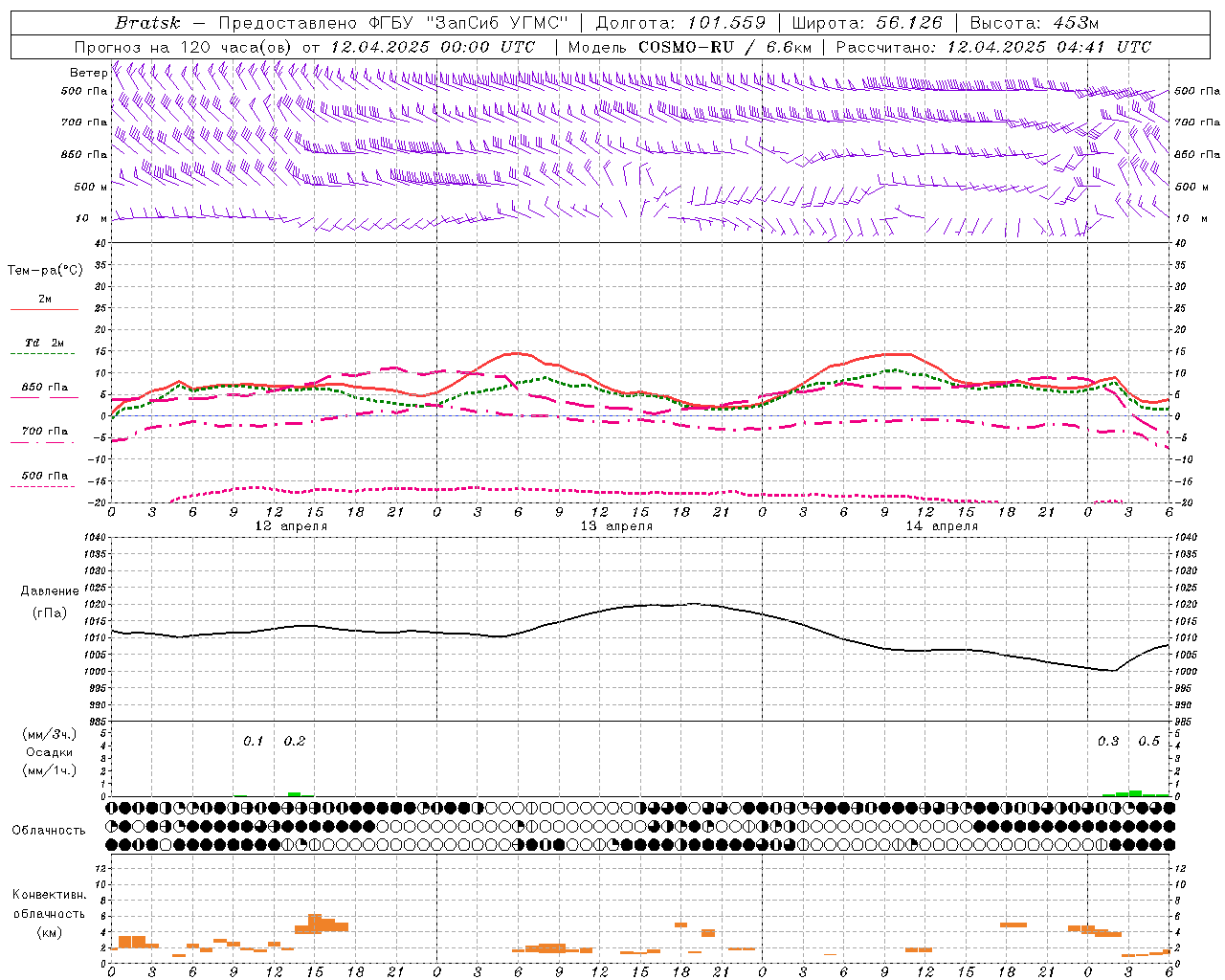The image size is (1225, 980).
Task: Select the computed time 12.04.2025 04:41 UTC
Action: [x=1049, y=47]
